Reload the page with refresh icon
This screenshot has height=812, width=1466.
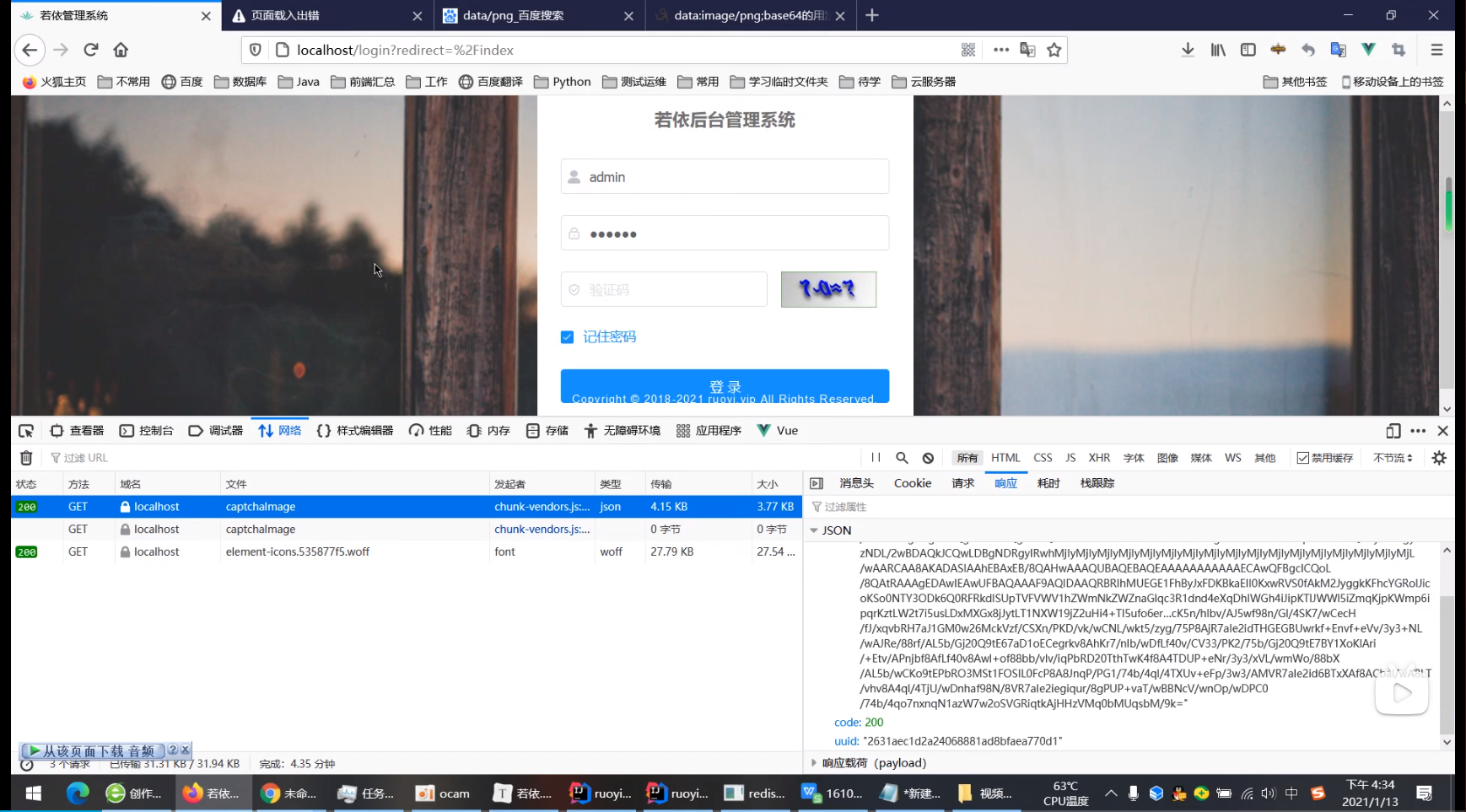tap(91, 50)
